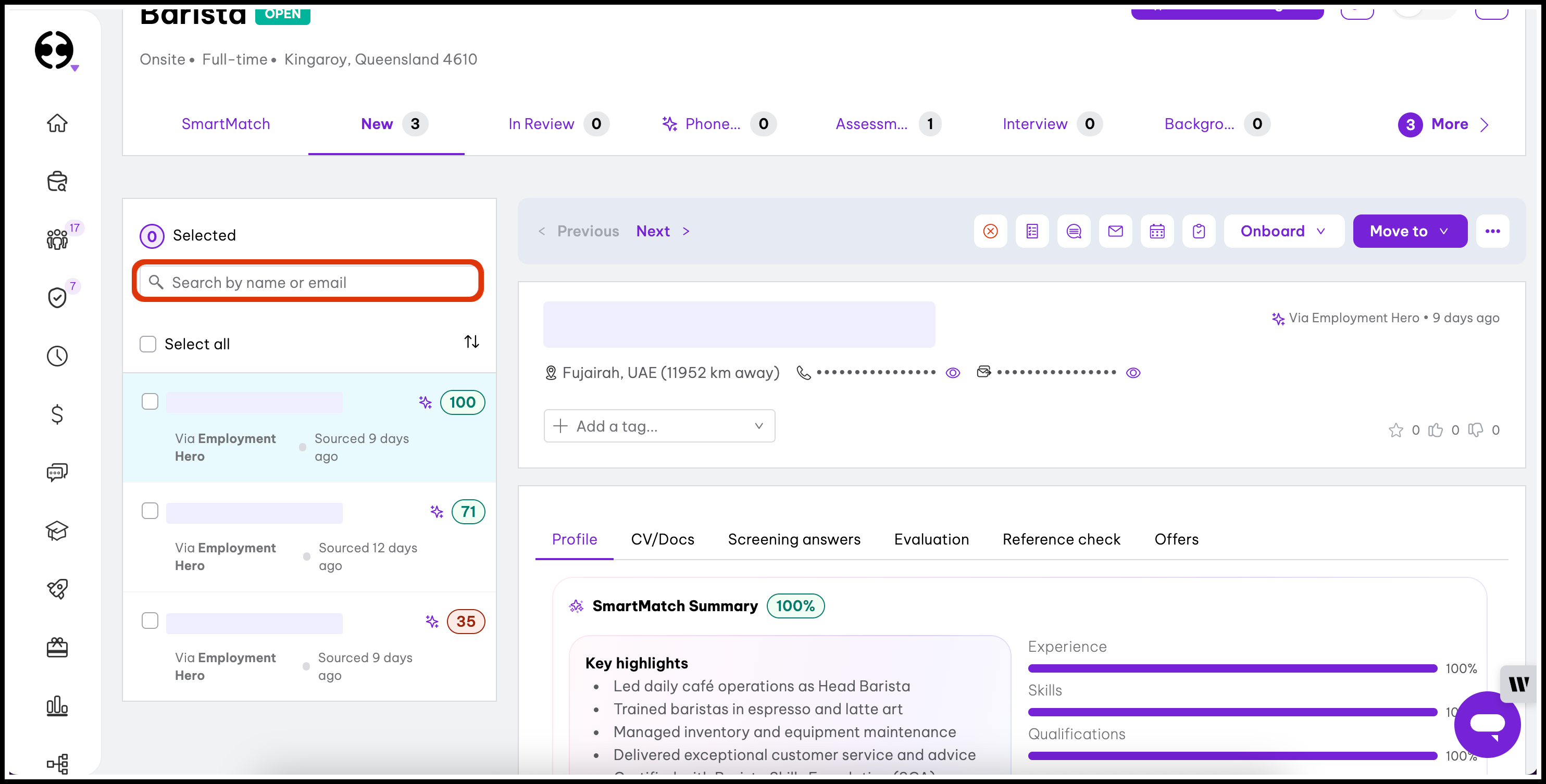Click the Search by name or email field

click(308, 282)
